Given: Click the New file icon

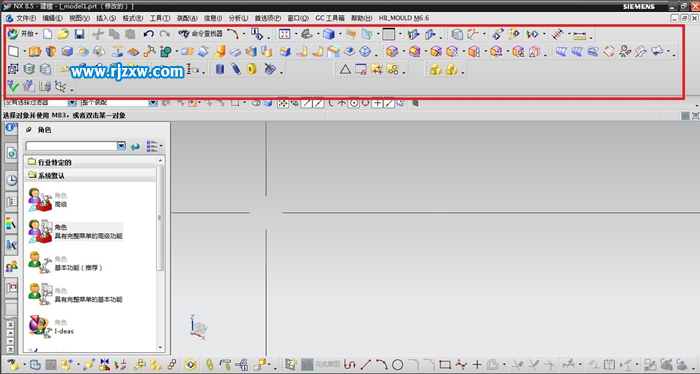Looking at the screenshot, I should (47, 34).
